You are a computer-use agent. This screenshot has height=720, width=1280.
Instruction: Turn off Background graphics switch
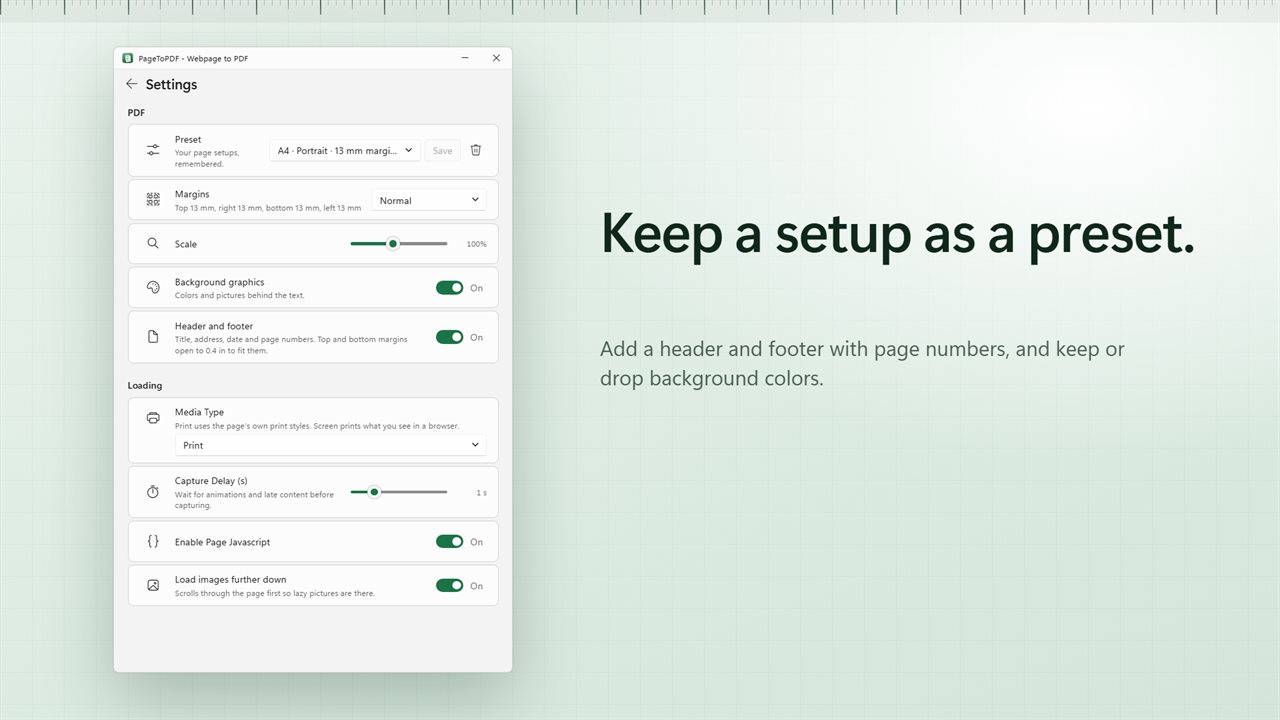pyautogui.click(x=450, y=288)
